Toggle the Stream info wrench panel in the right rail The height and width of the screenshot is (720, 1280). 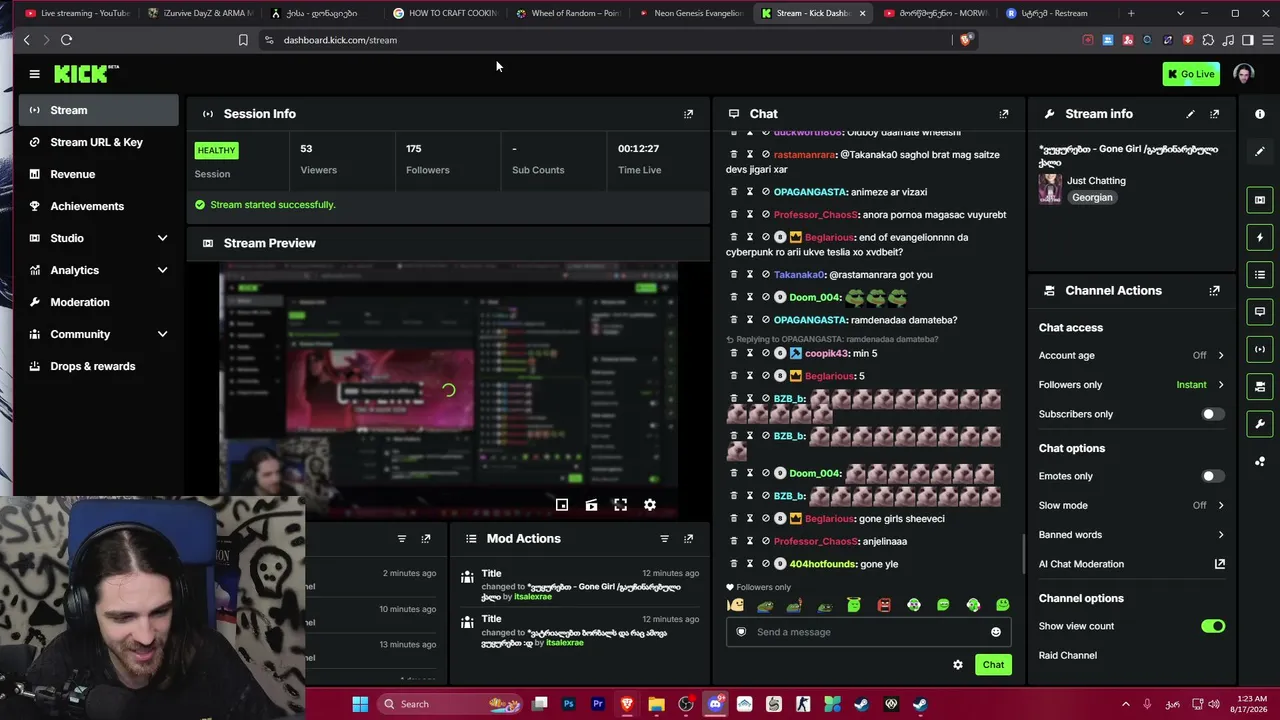1260,424
